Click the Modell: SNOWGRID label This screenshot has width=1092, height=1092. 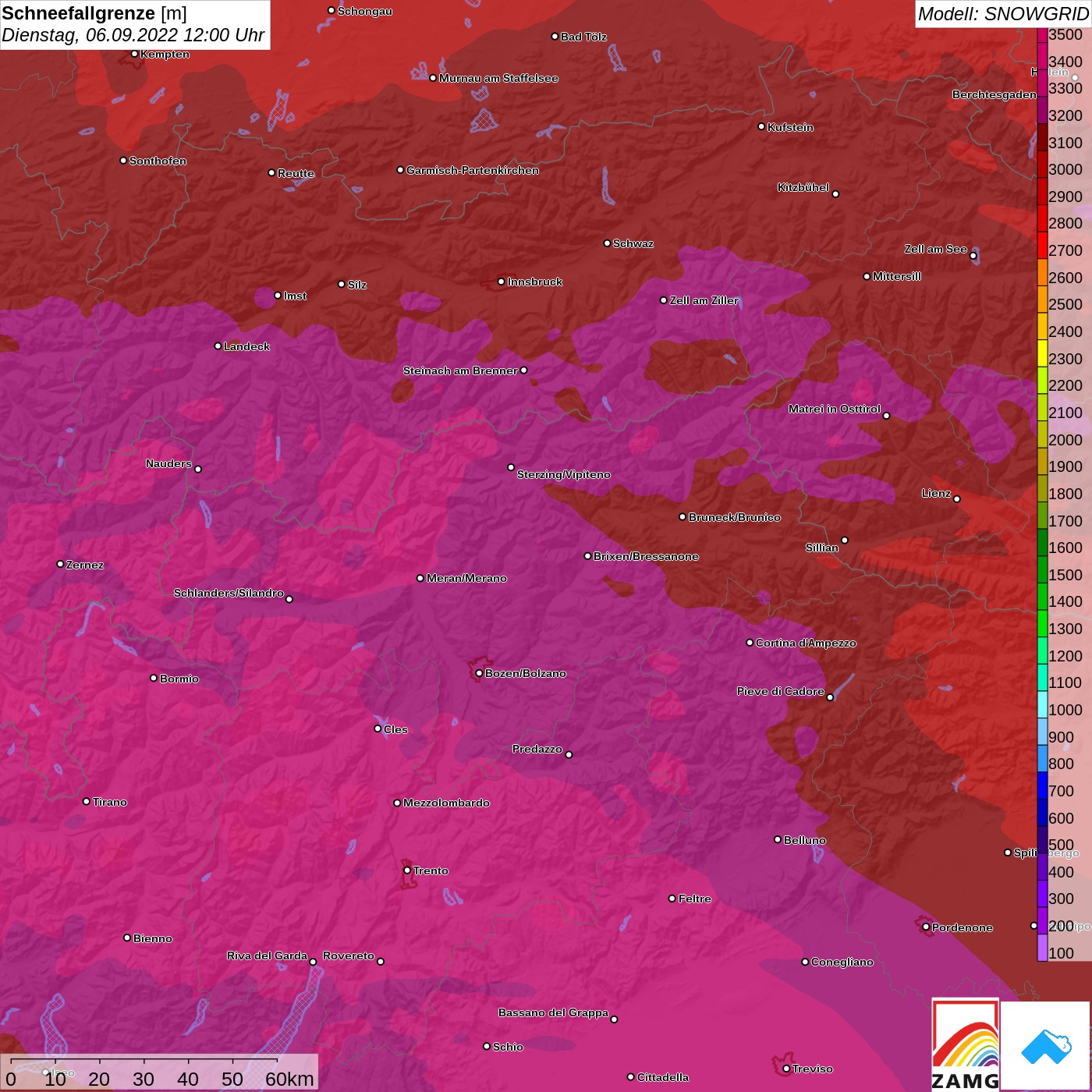click(x=1002, y=14)
